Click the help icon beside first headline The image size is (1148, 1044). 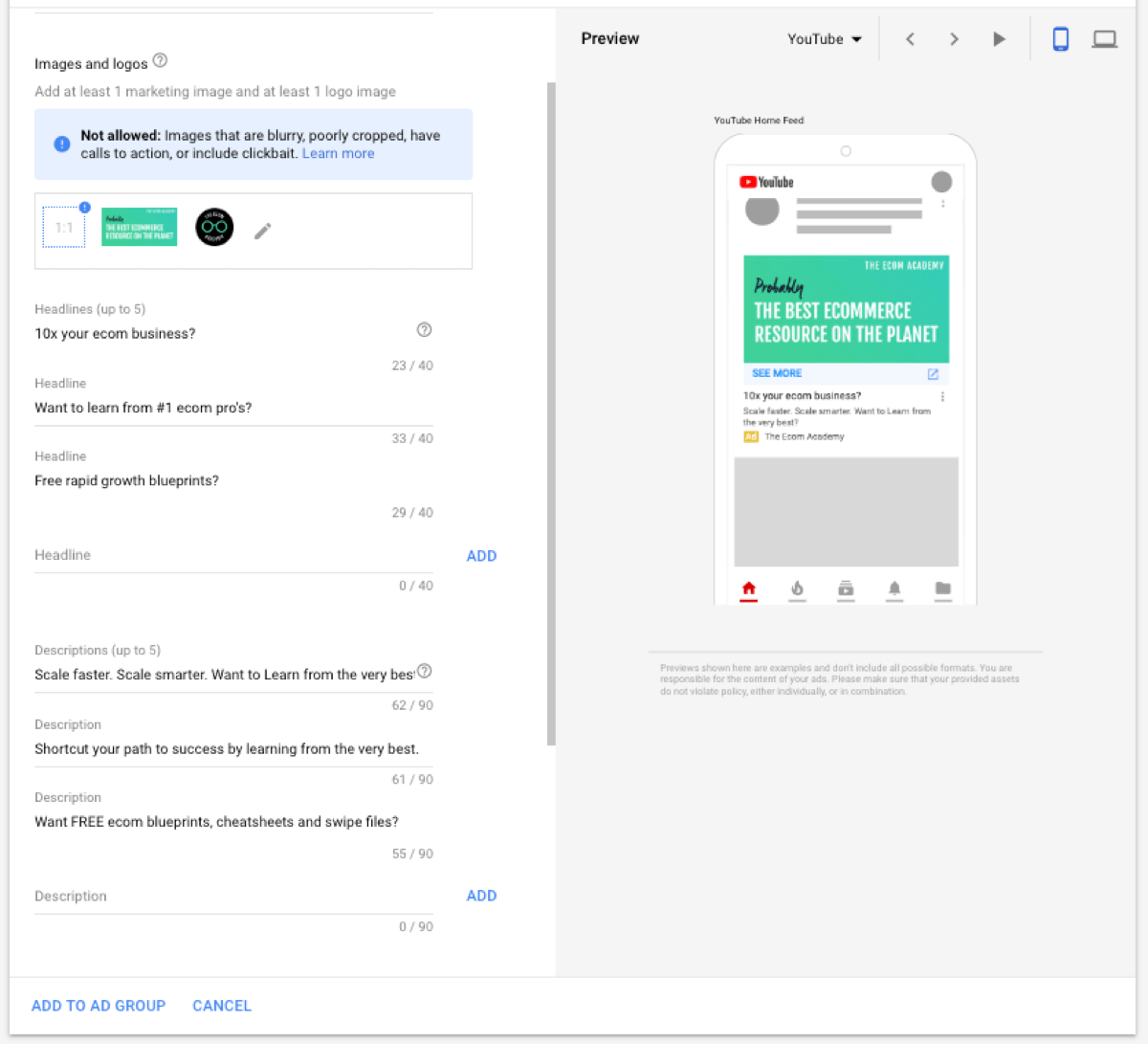coord(424,330)
